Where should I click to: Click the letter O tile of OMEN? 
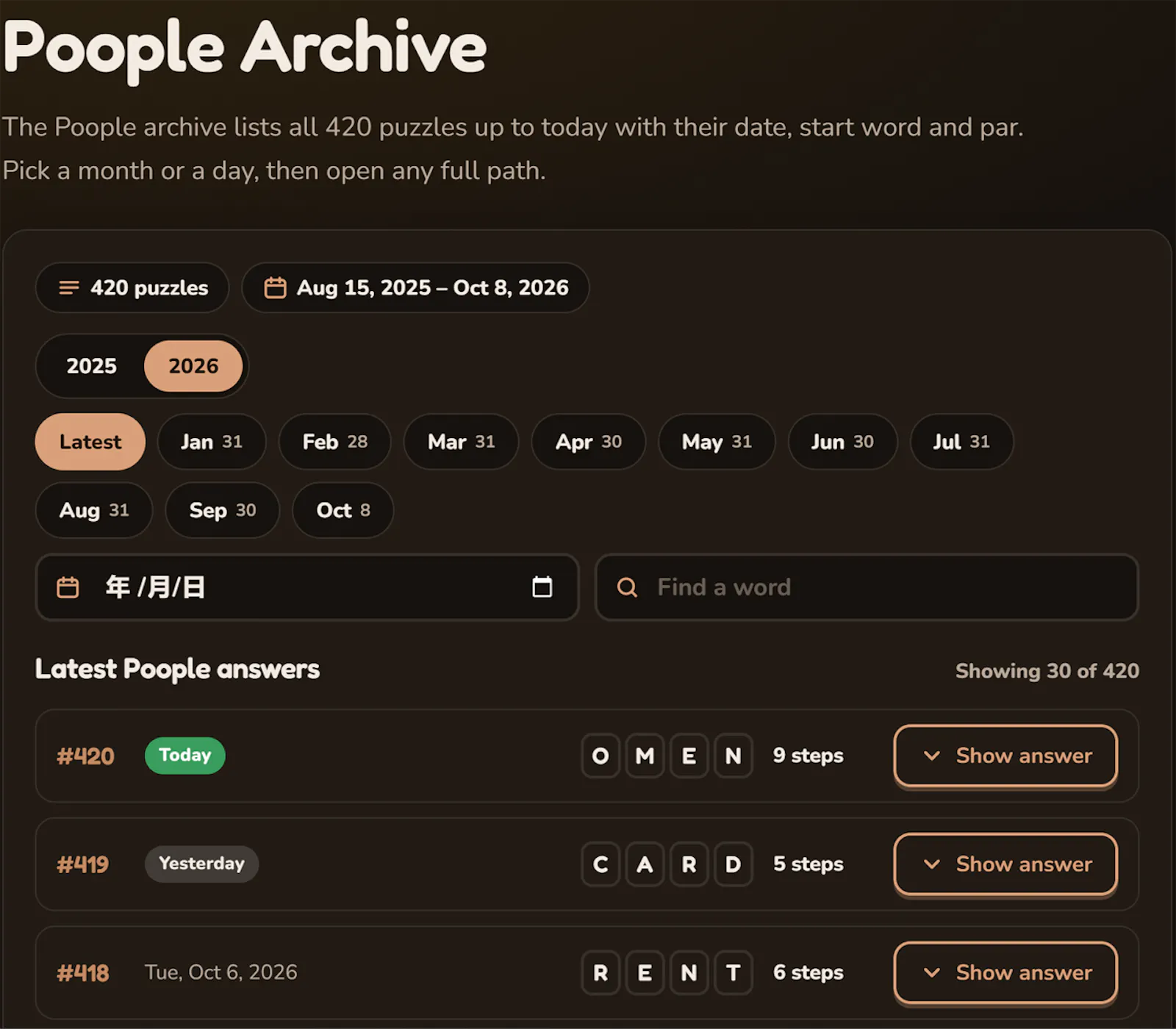coord(600,756)
